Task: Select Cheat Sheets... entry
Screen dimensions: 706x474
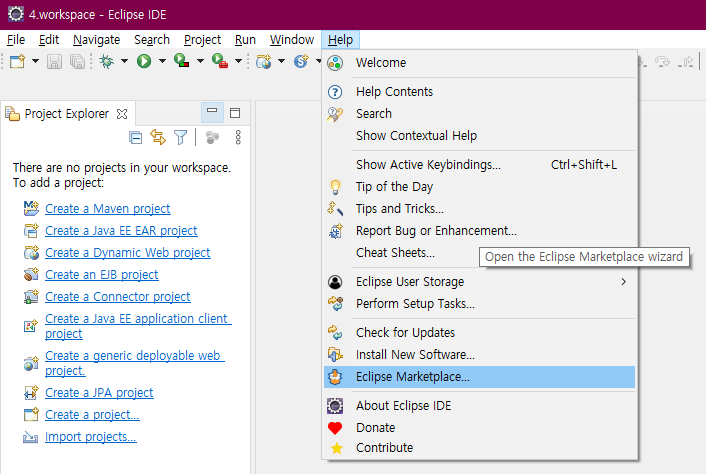Action: (x=395, y=253)
